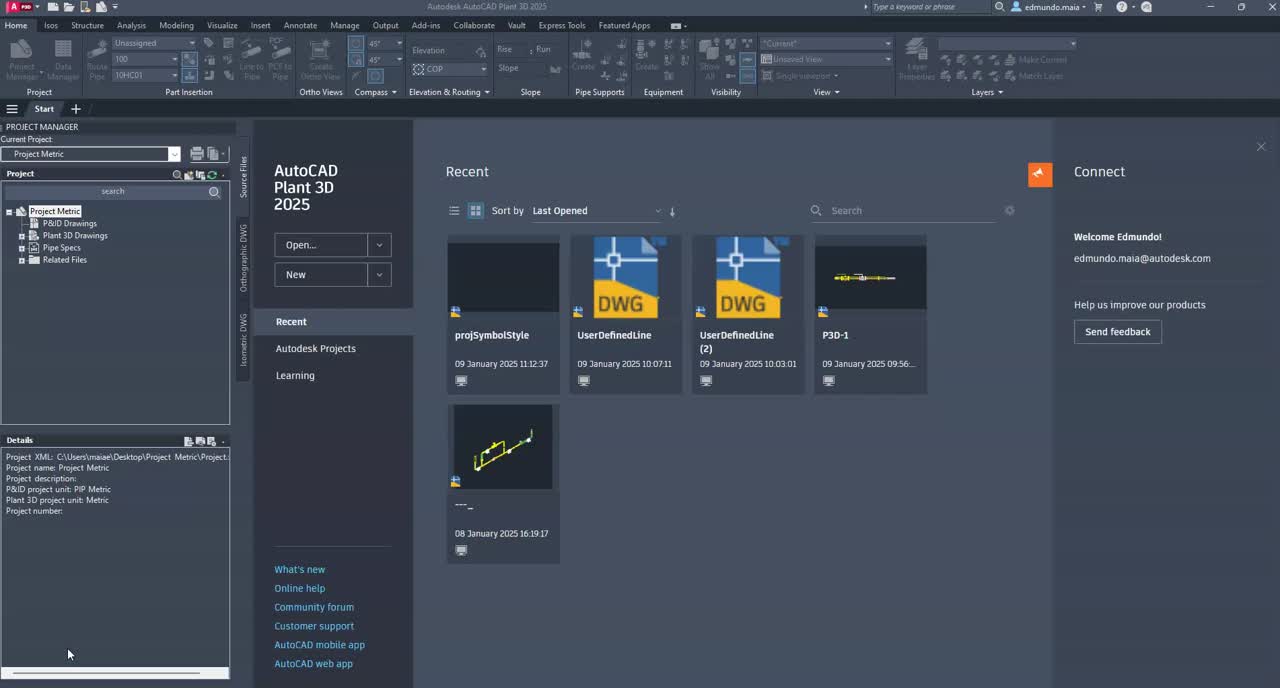Click the AutoCAD application menu logo
The height and width of the screenshot is (688, 1280).
click(19, 7)
